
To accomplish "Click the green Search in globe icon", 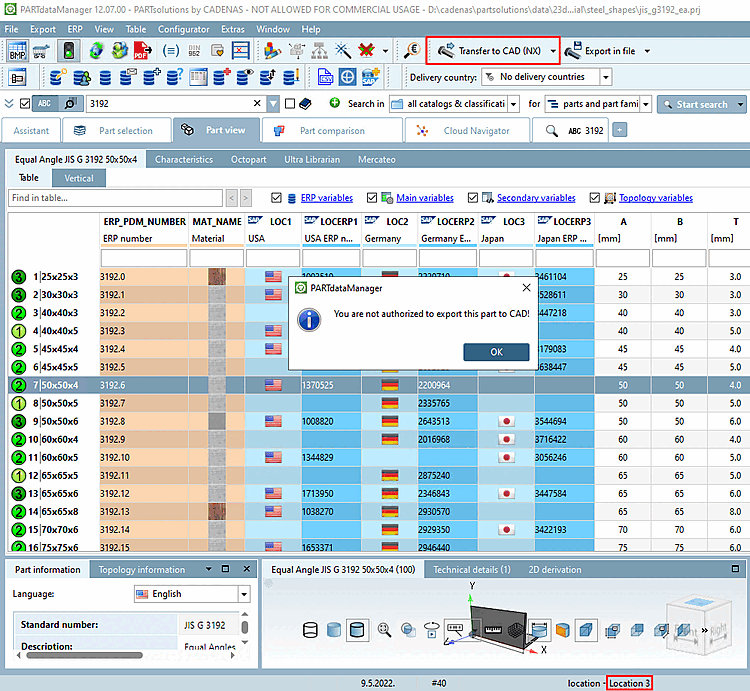I will point(334,103).
